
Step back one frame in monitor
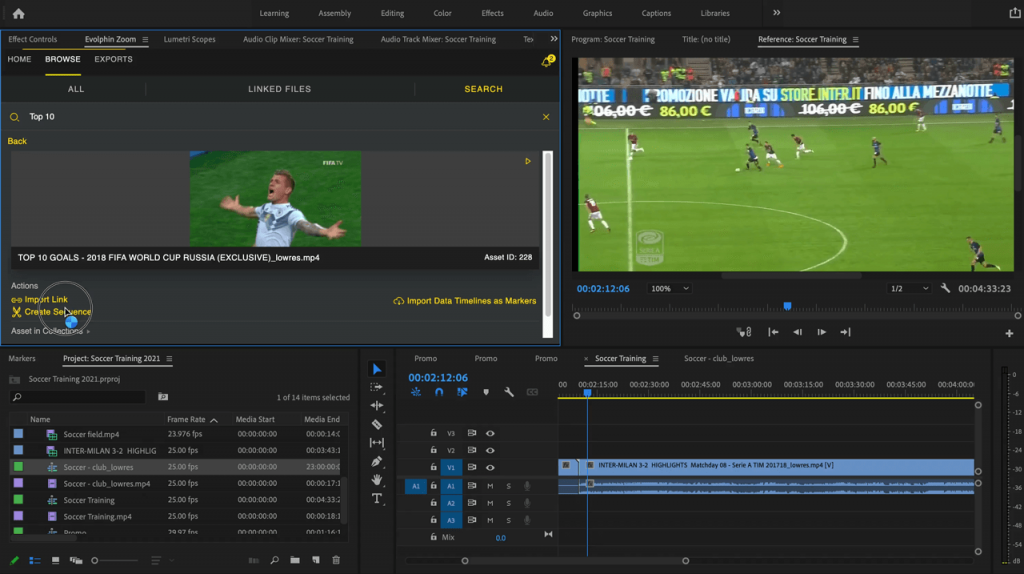797,332
